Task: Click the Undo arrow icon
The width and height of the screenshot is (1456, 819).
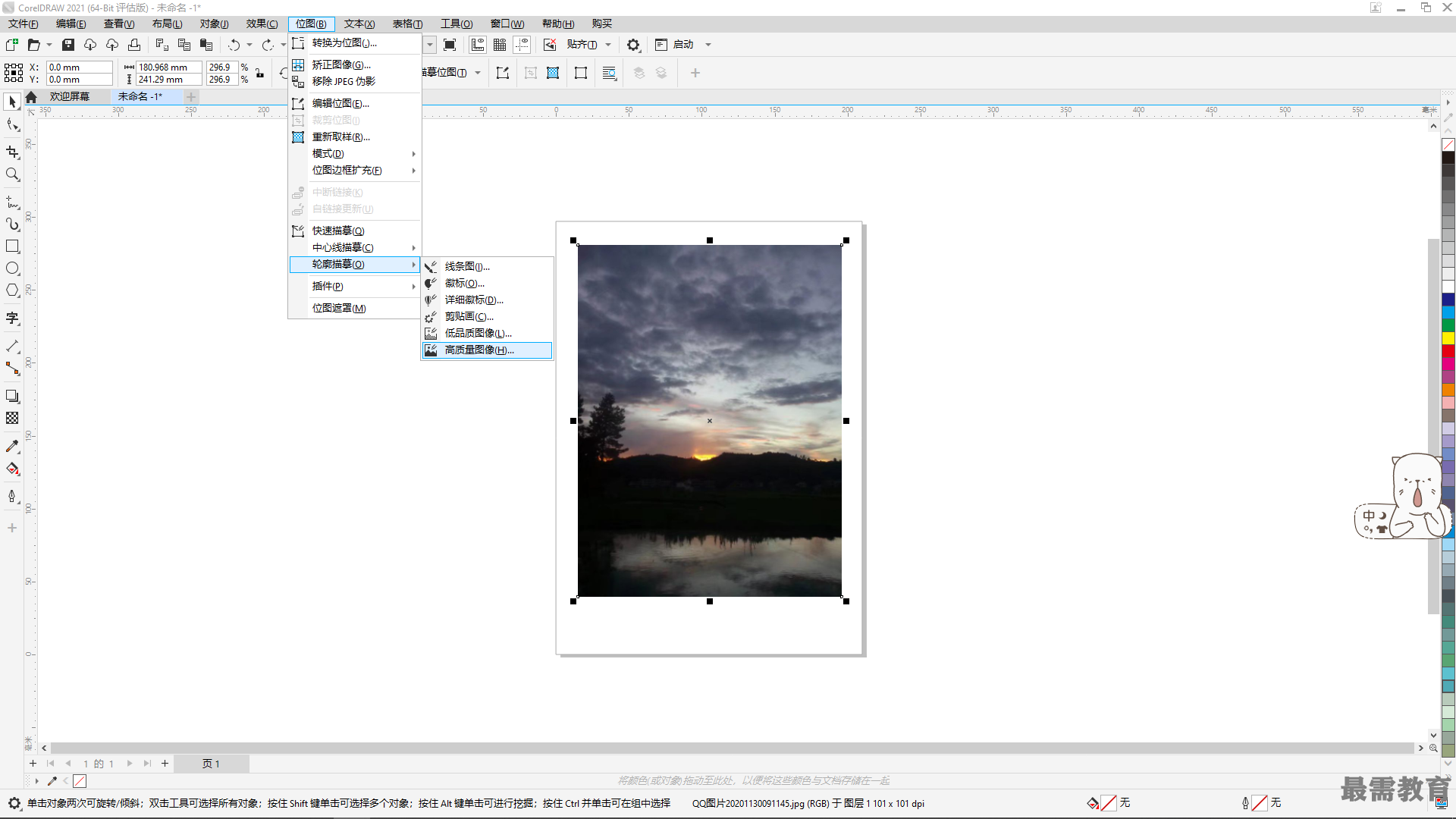Action: pyautogui.click(x=234, y=45)
